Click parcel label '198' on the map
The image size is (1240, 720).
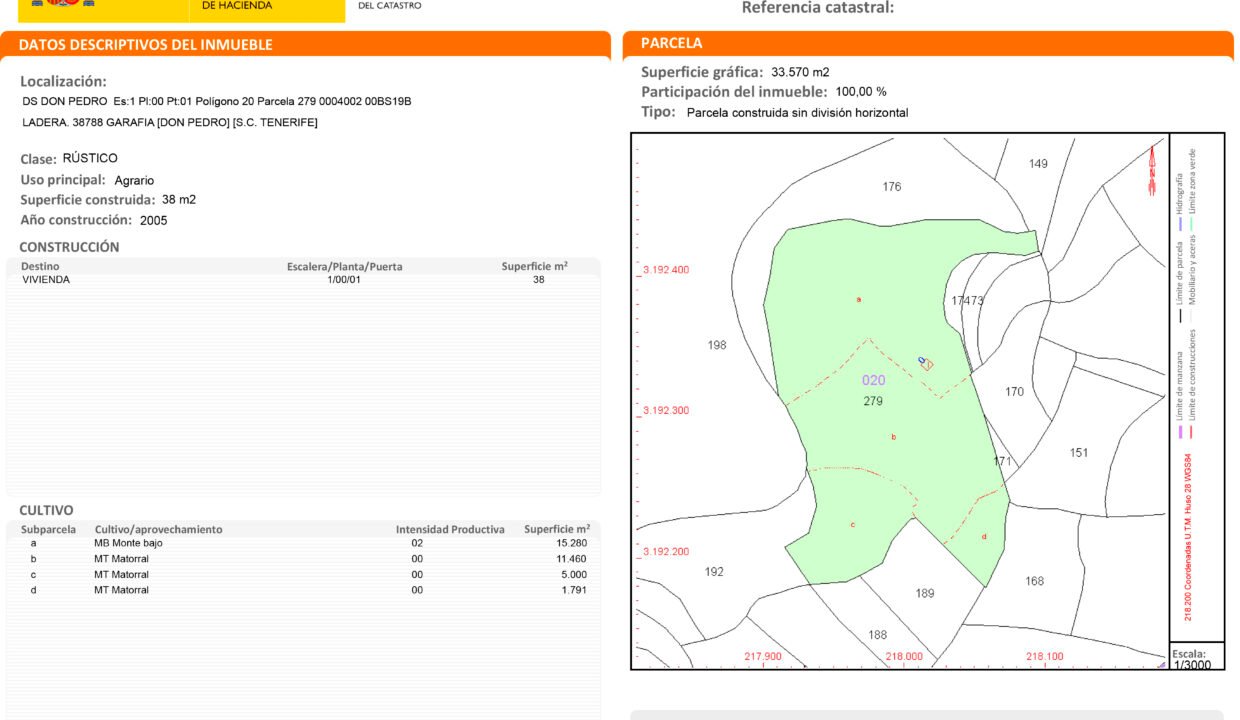click(x=717, y=345)
